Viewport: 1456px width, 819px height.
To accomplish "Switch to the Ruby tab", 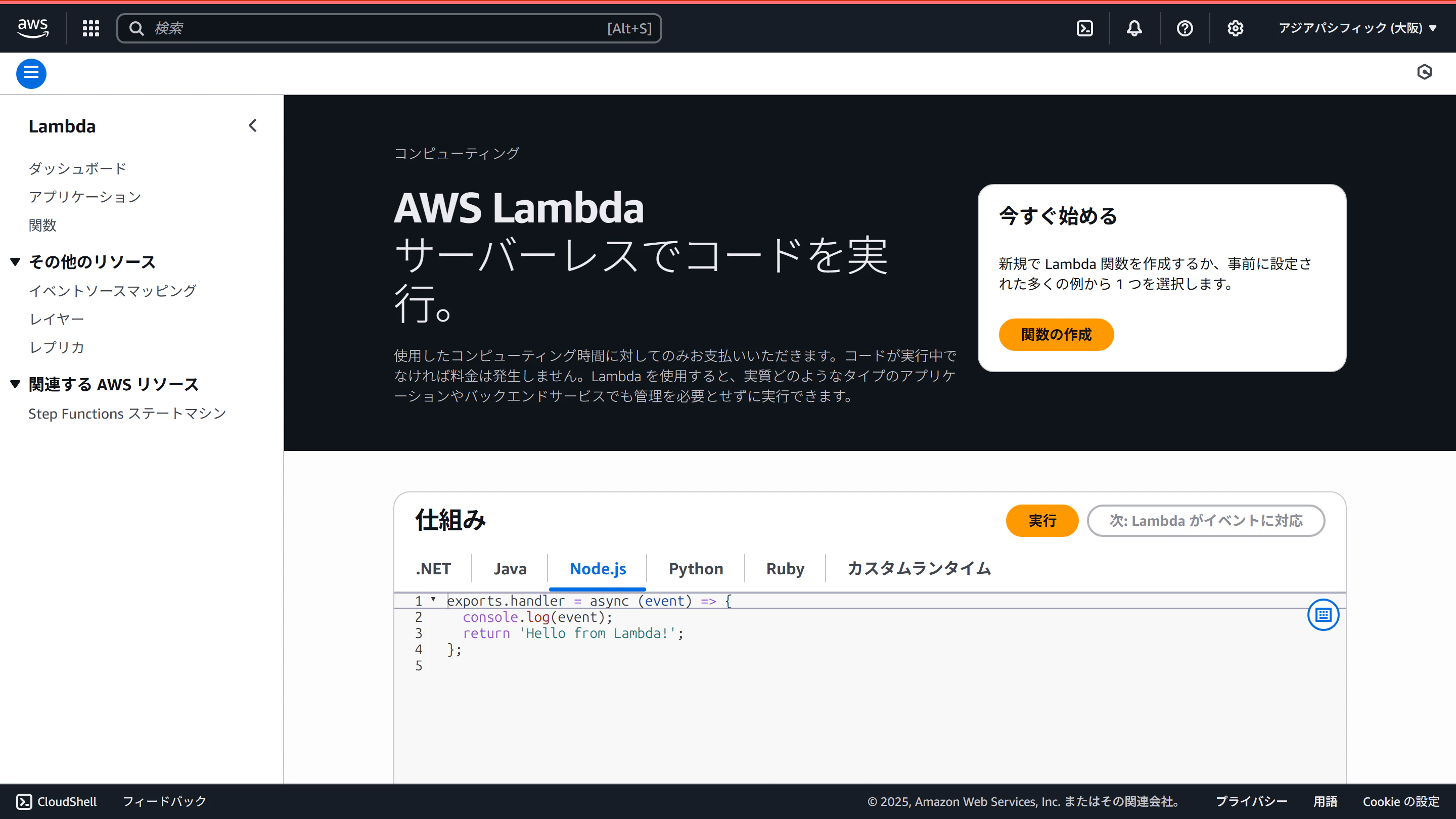I will pyautogui.click(x=785, y=569).
